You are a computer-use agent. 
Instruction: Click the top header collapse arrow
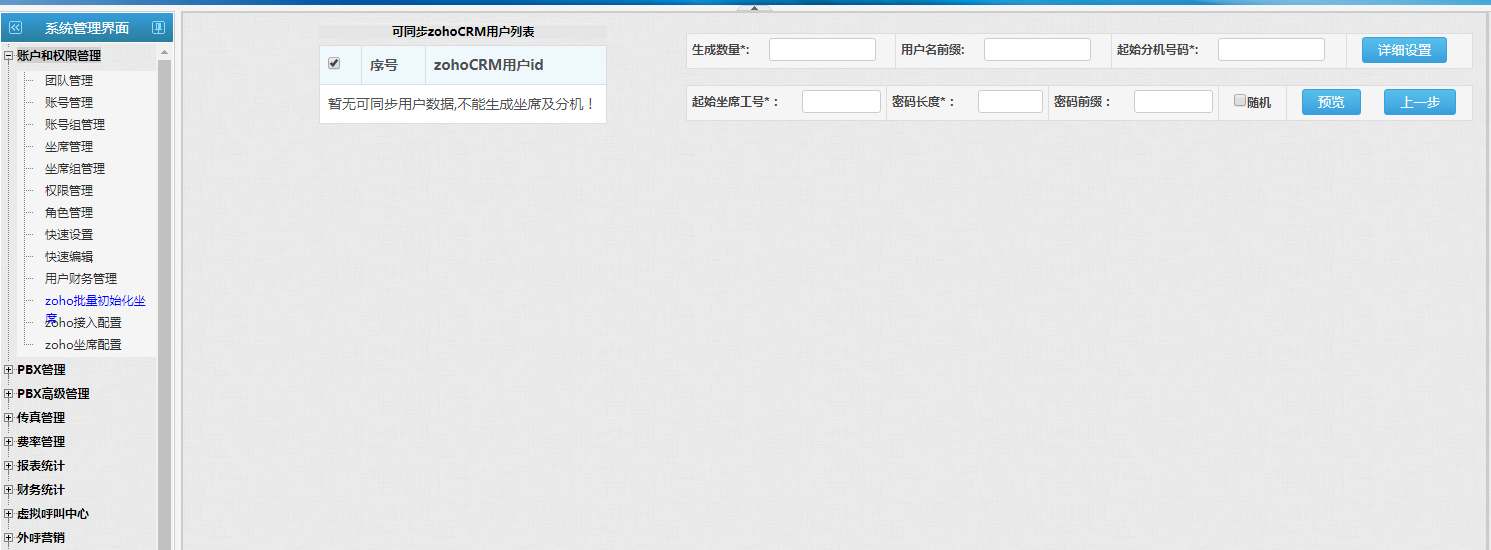(754, 8)
